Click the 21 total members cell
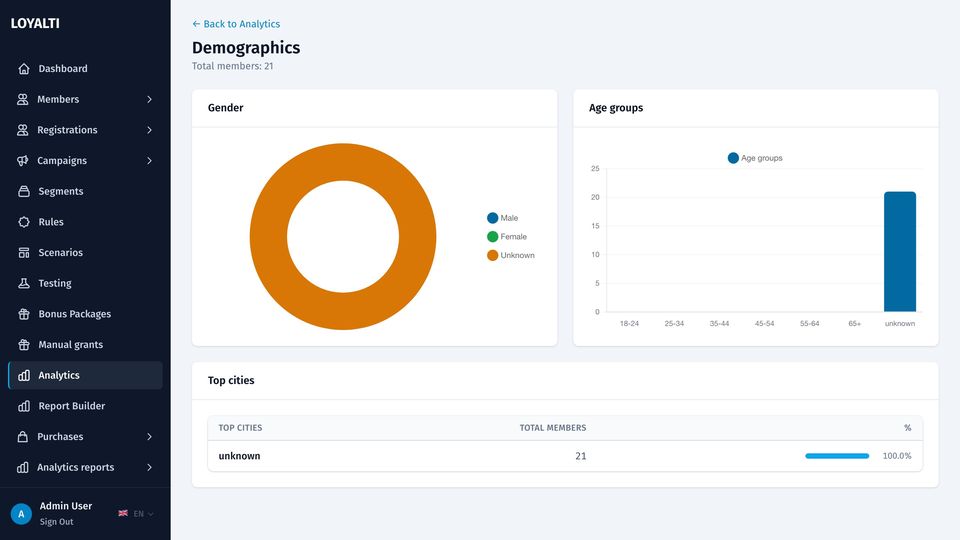 580,456
